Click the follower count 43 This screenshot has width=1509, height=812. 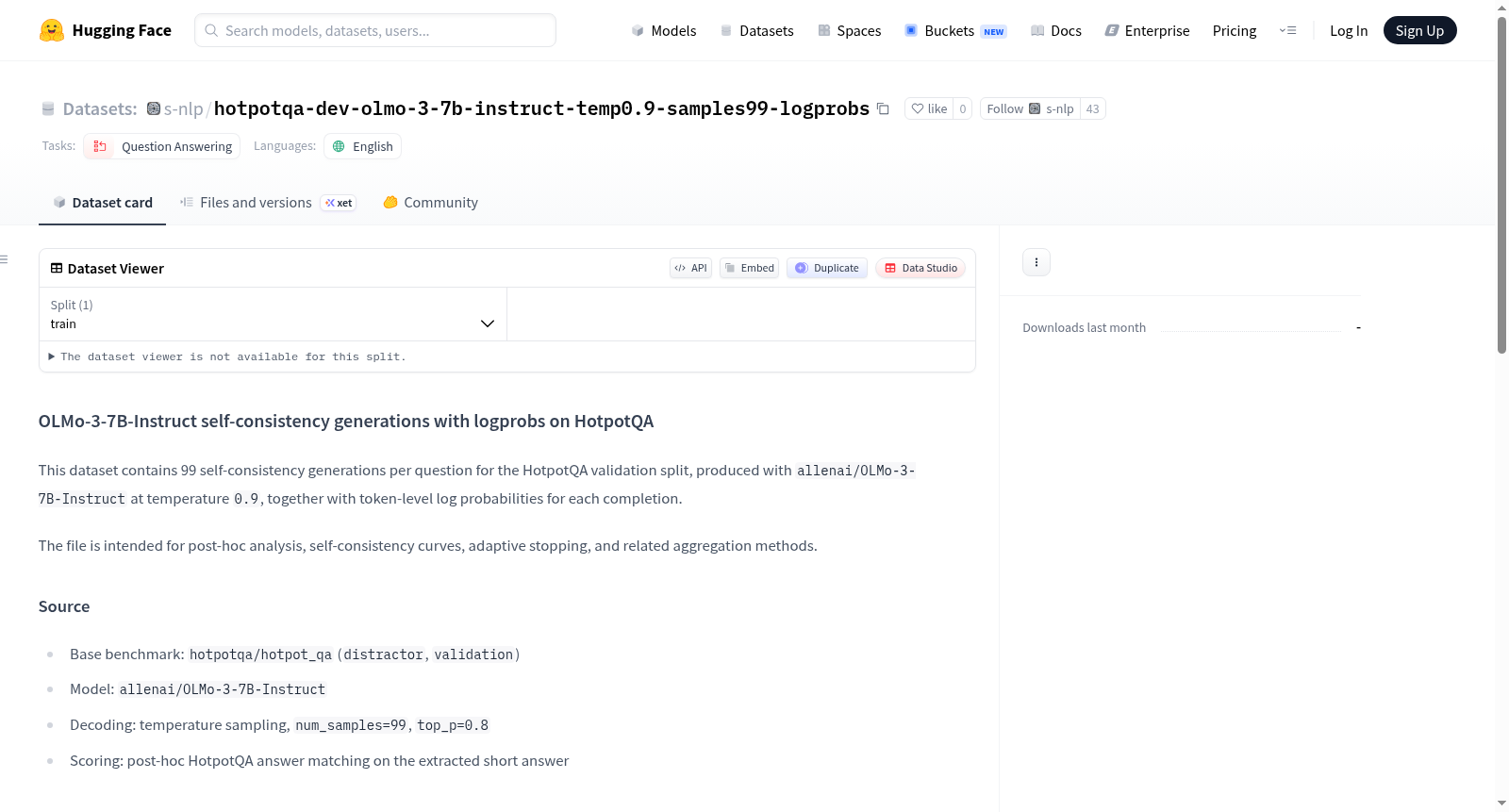pyautogui.click(x=1093, y=108)
